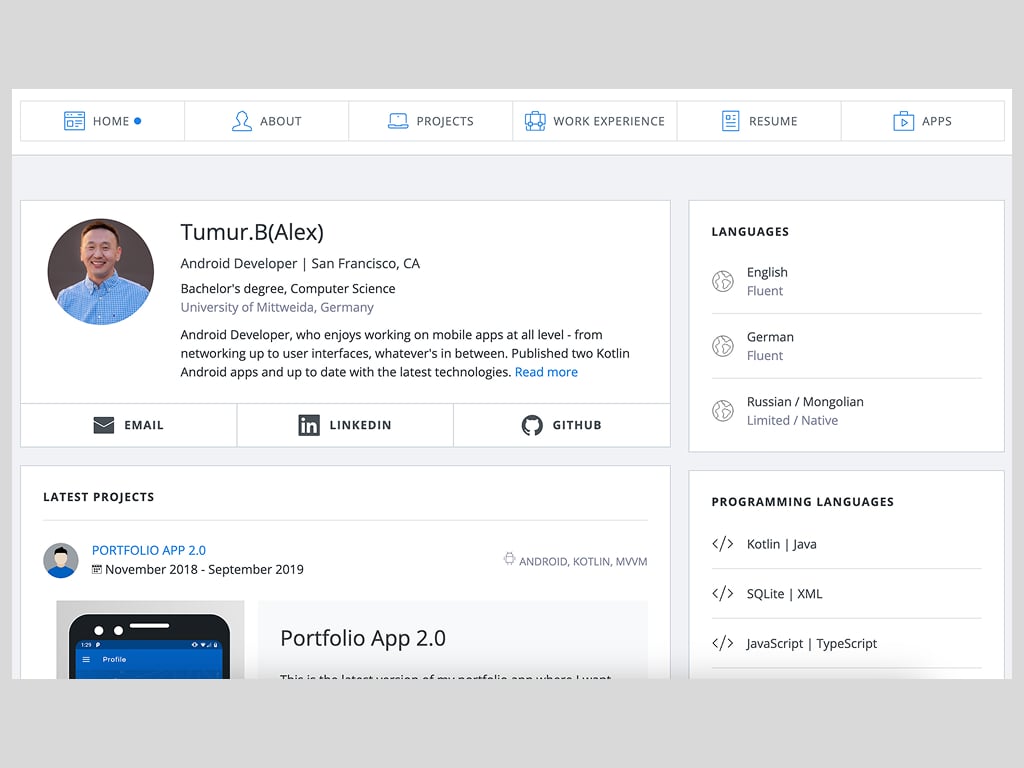1024x768 pixels.
Task: Click the Work Experience briefcase icon
Action: coord(534,120)
